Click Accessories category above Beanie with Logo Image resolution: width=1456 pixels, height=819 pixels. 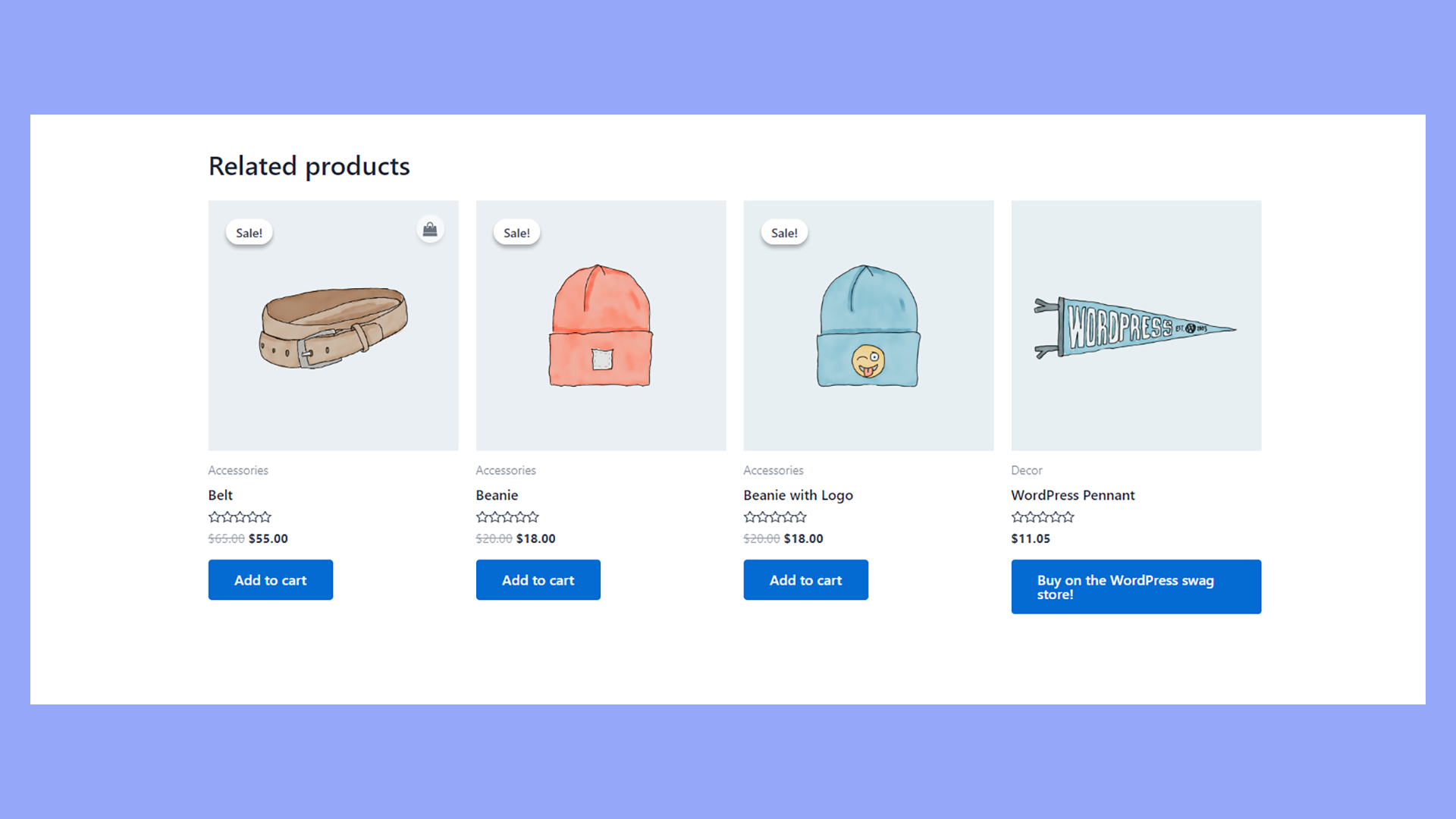[773, 470]
